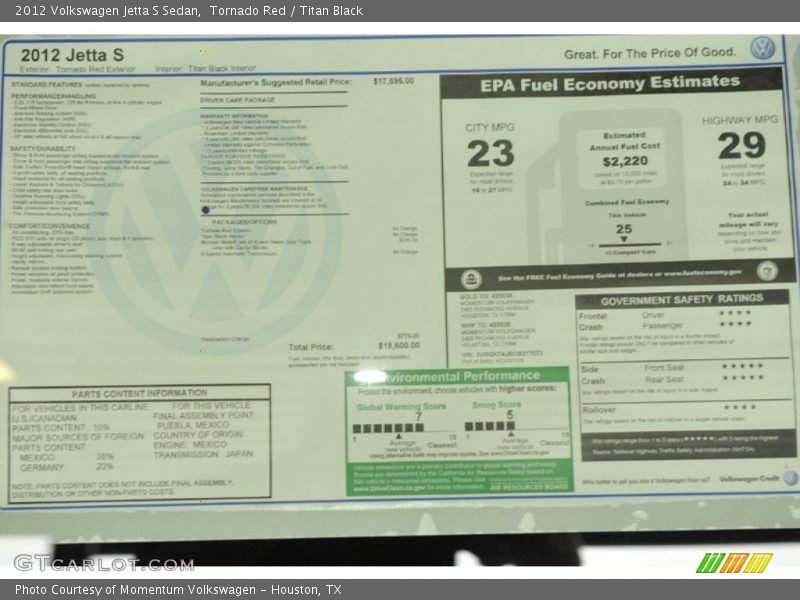Click the 'Global Warming Score' label
This screenshot has height=600, width=800.
tap(401, 407)
